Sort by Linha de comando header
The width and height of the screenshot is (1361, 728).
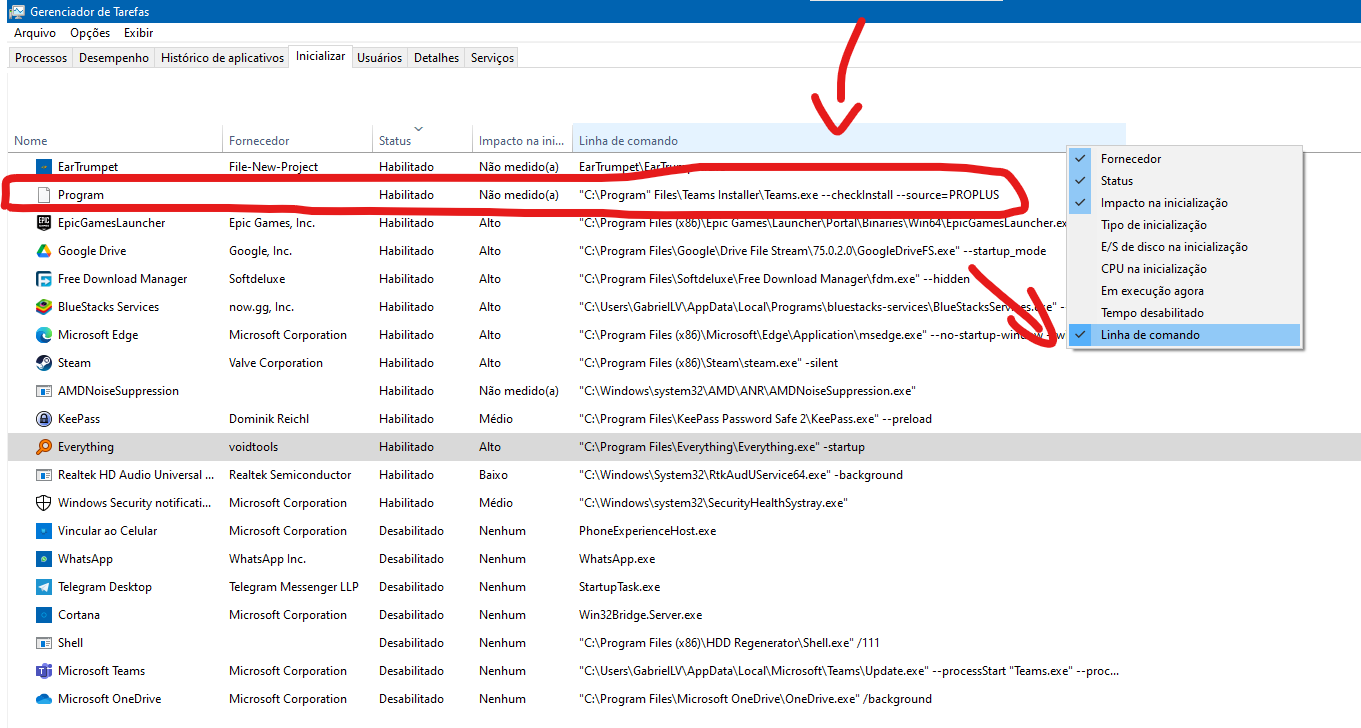pos(849,140)
